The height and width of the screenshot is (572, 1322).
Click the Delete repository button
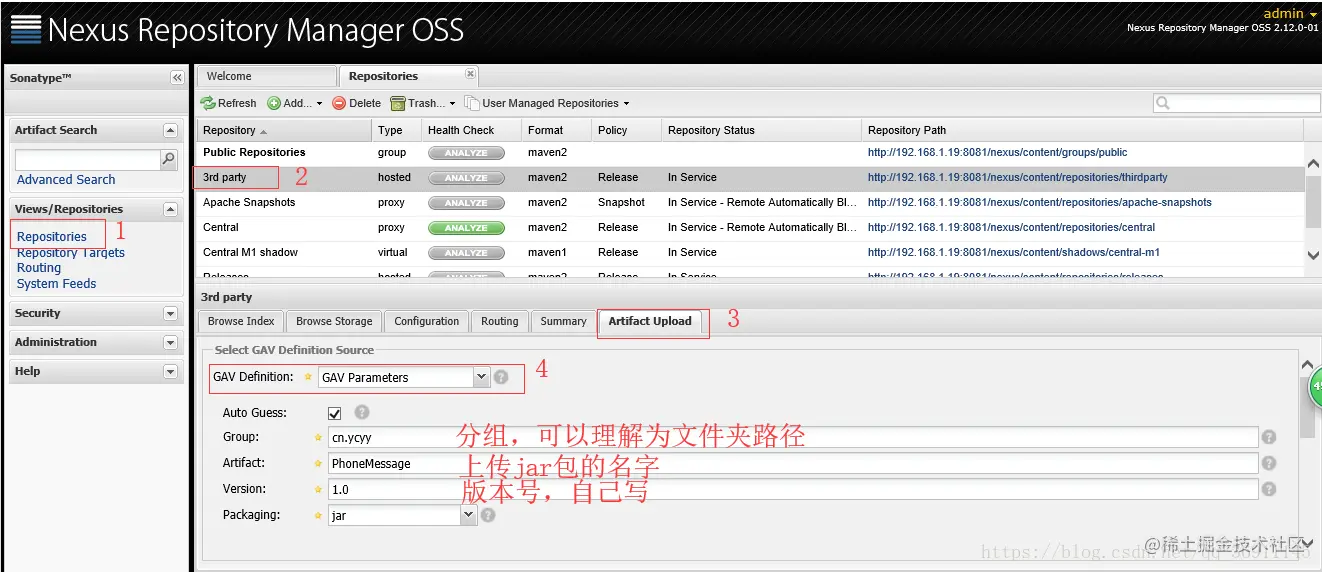(357, 103)
